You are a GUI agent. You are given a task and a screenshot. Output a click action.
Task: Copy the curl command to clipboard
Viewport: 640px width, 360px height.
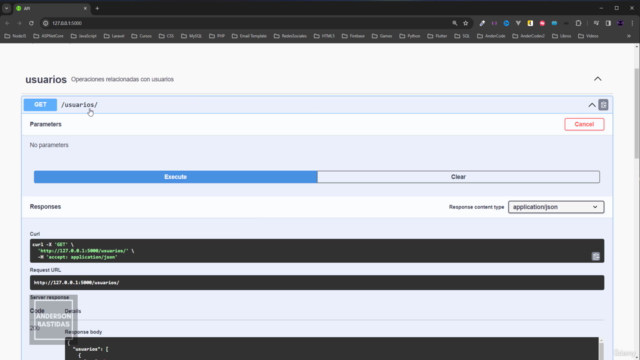click(x=596, y=256)
